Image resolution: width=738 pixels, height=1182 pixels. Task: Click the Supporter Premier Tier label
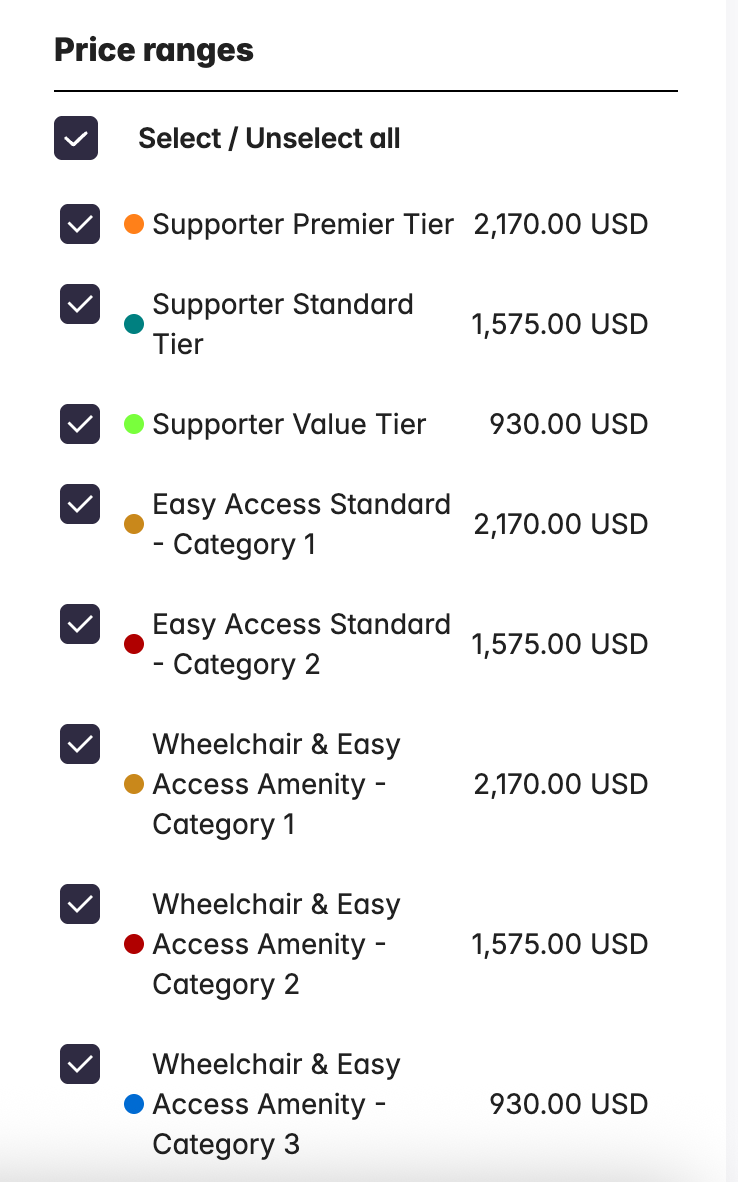pos(303,224)
